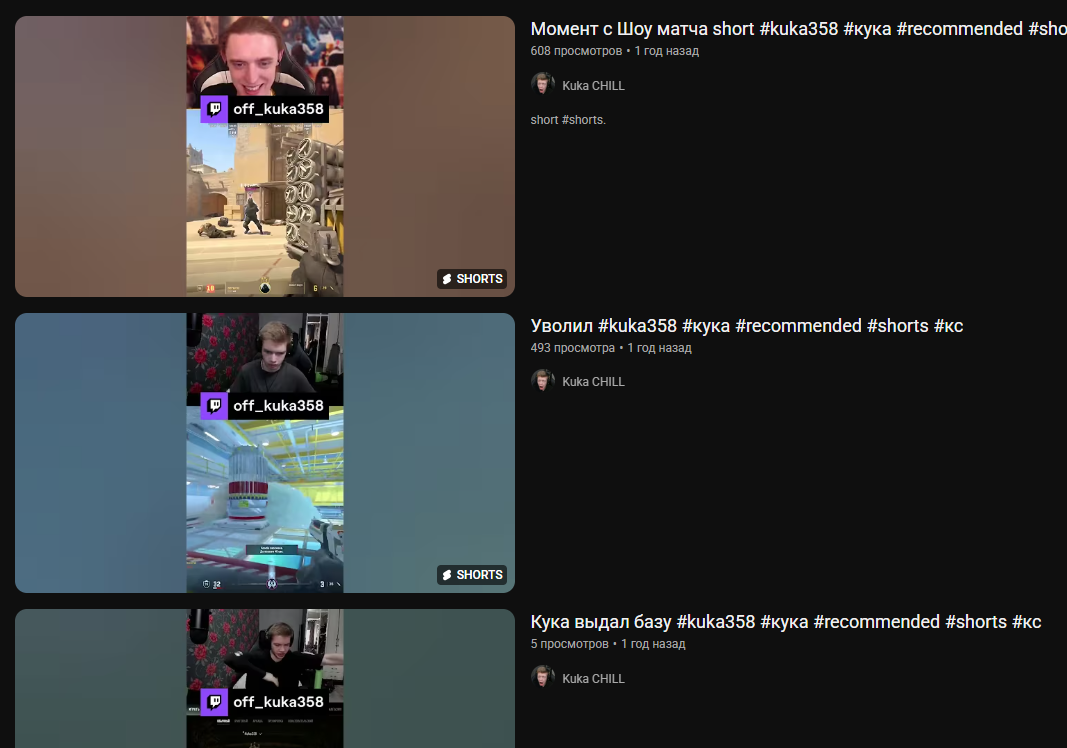Open Kuka CHILL channel name under 'Момент с Шоу матча'
Screen dimensions: 1067x748
[x=593, y=86]
